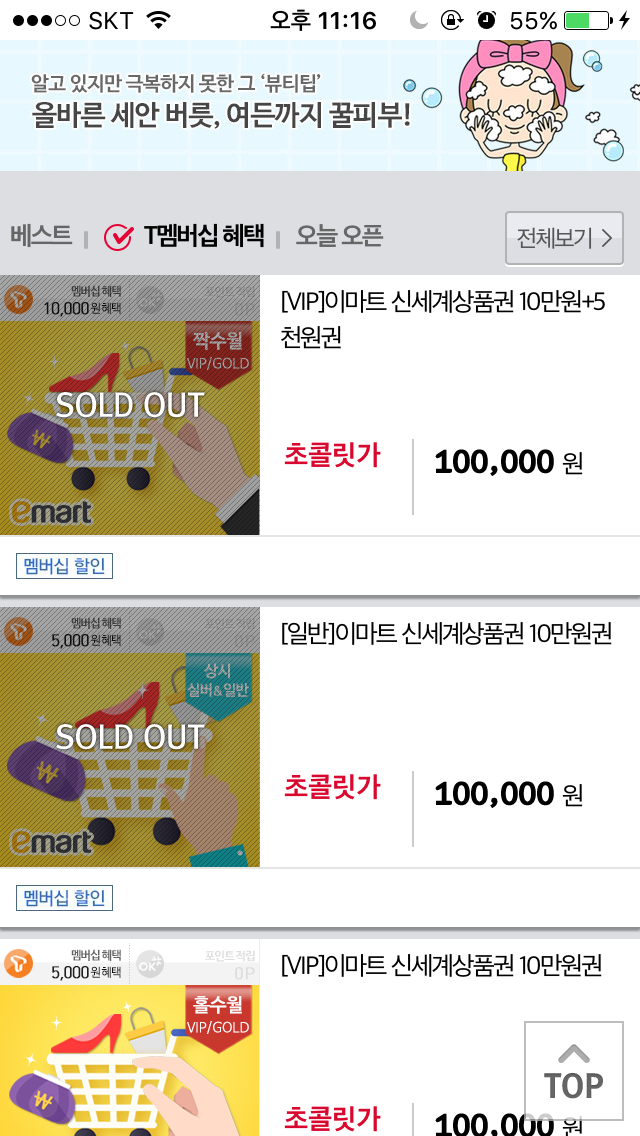The height and width of the screenshot is (1136, 640).
Task: Tap the 상시 실버&일반 ribbon badge
Action: coord(218,680)
